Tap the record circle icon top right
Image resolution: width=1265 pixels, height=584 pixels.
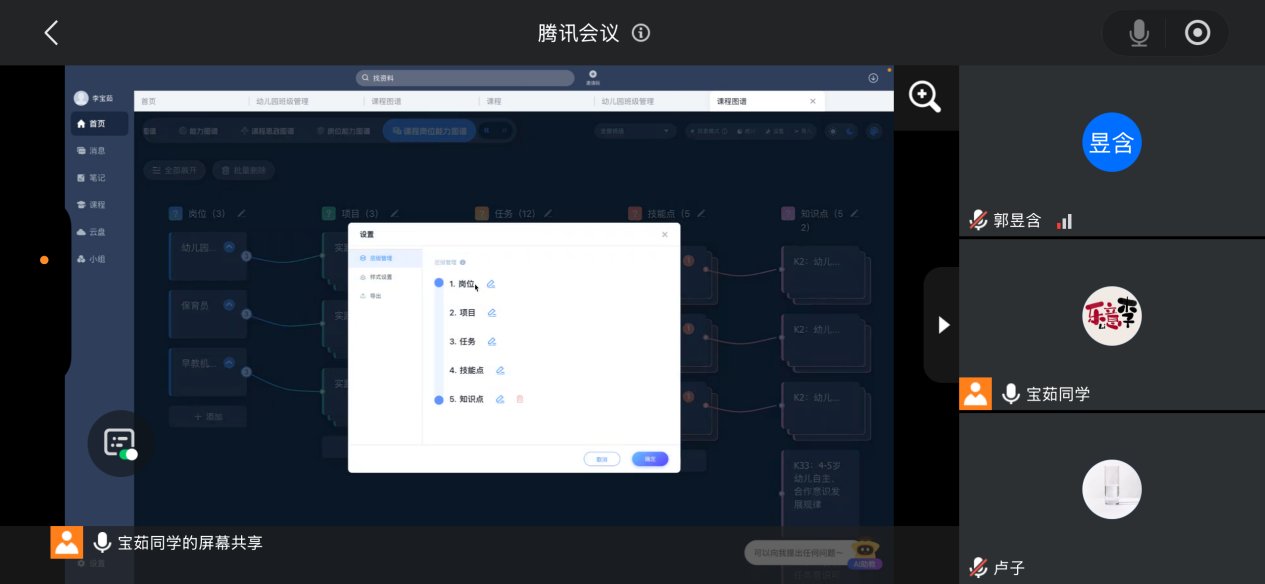(x=1197, y=33)
